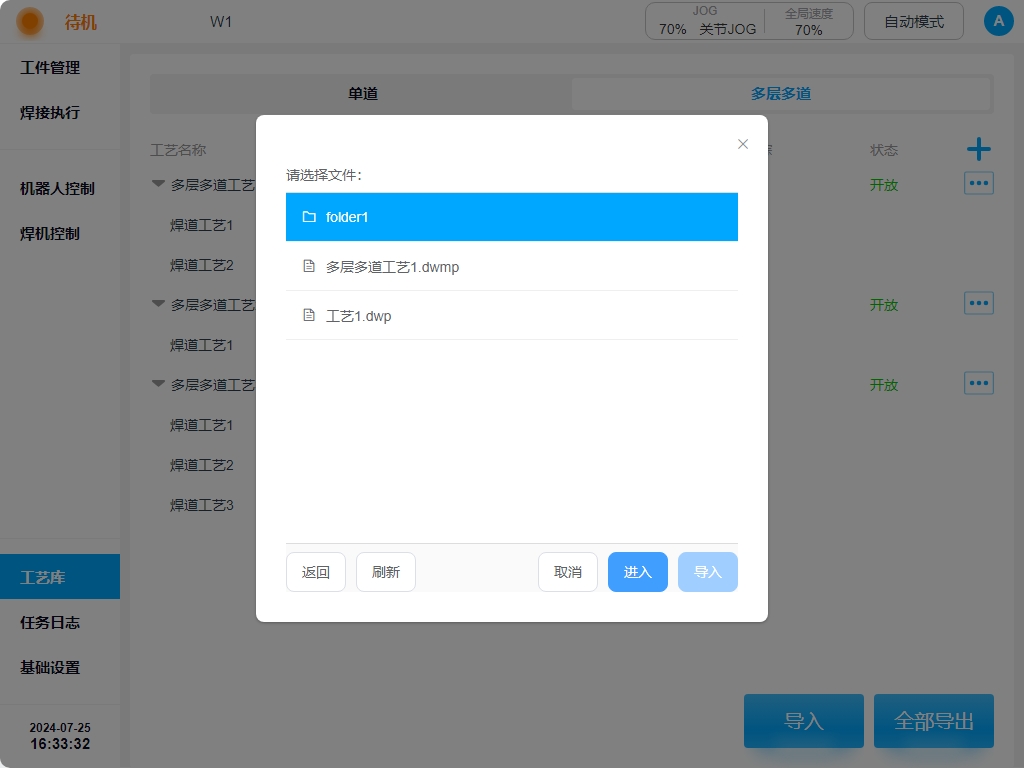Screen dimensions: 1024x768
Task: Click the 取消 cancel button
Action: pyautogui.click(x=567, y=572)
